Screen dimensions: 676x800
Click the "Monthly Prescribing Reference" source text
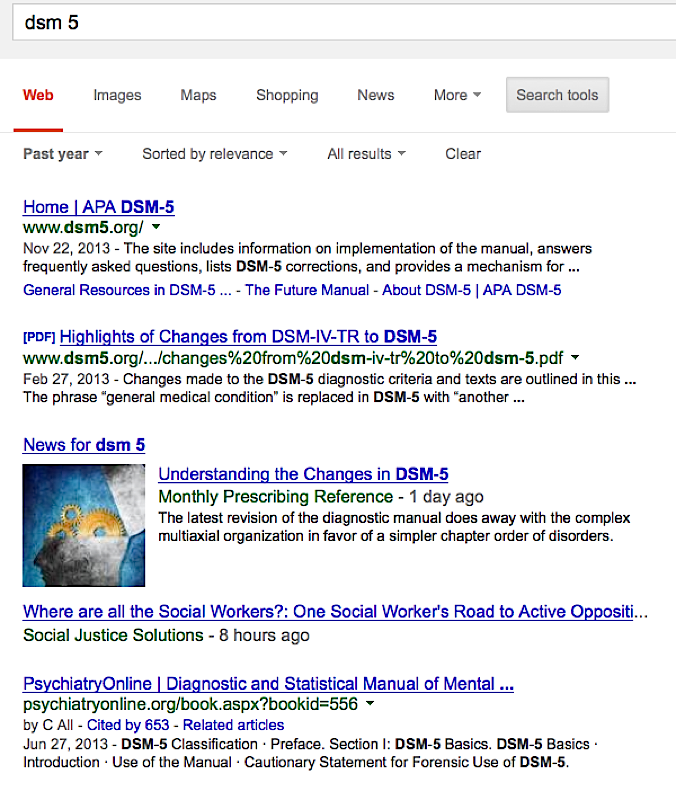276,496
